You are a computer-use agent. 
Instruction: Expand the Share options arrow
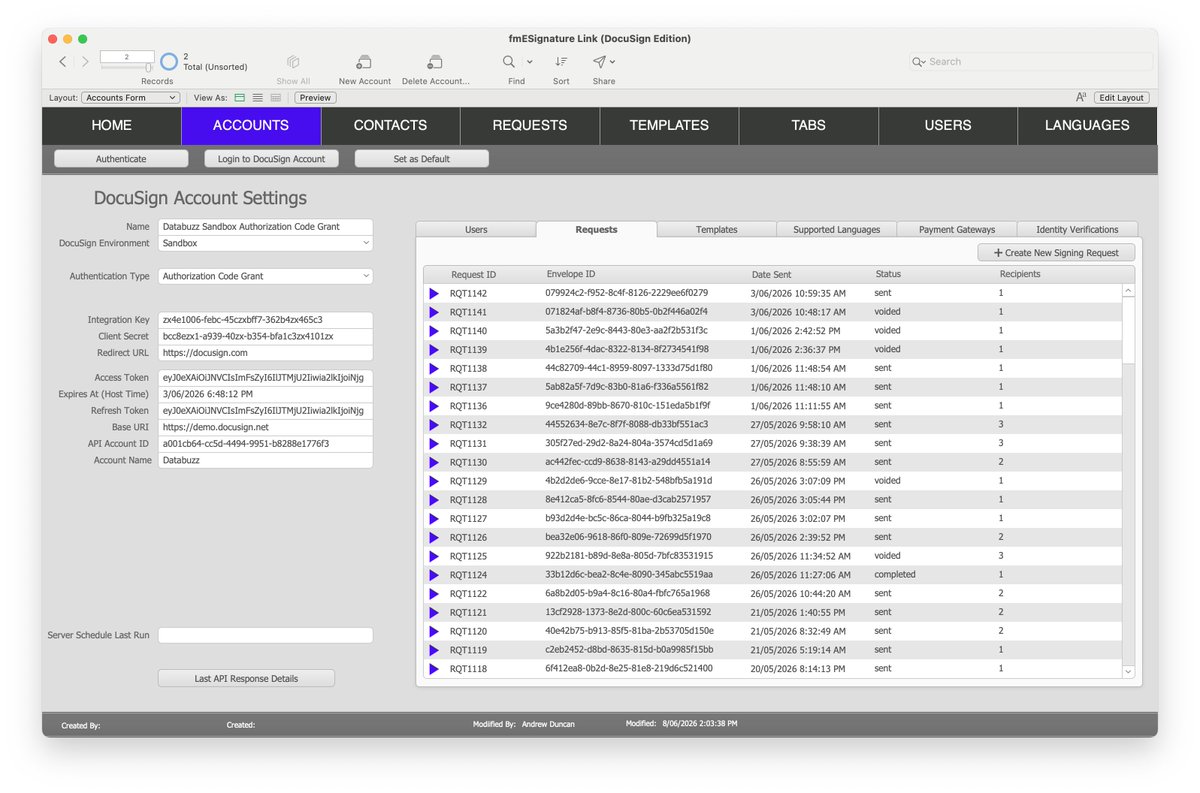(613, 62)
